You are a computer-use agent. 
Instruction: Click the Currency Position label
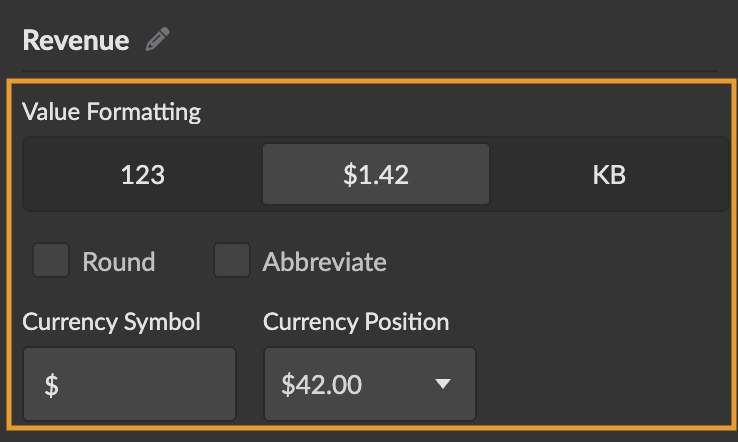(356, 322)
